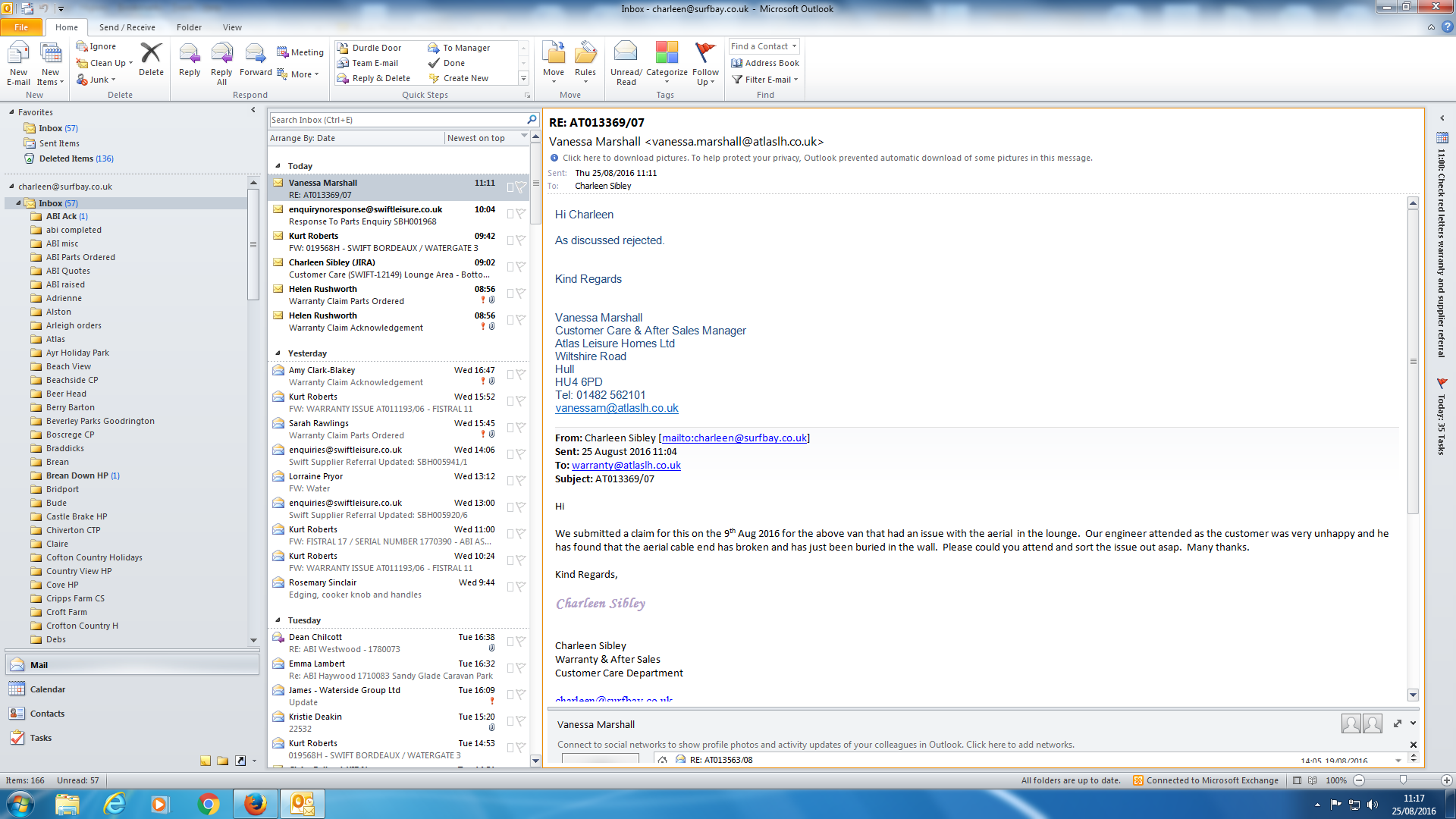The width and height of the screenshot is (1456, 819).
Task: Open the Send / Receive tab
Action: pos(127,27)
